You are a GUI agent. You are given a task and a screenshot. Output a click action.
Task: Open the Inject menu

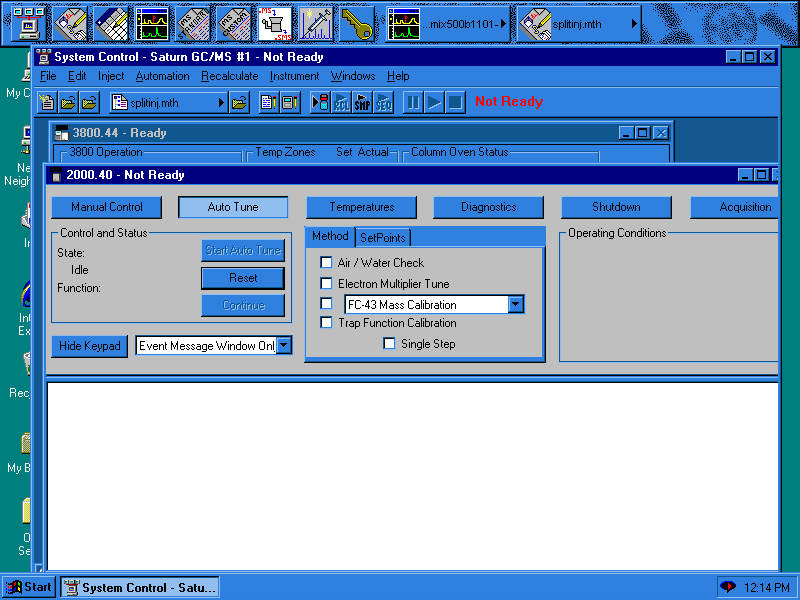(111, 76)
